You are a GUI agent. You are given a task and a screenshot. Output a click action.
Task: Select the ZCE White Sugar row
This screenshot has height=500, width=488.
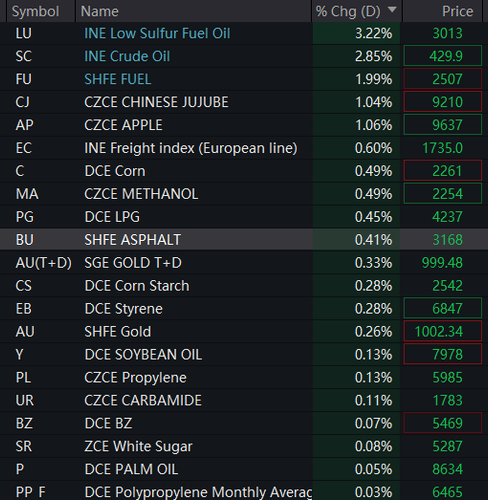click(x=244, y=446)
